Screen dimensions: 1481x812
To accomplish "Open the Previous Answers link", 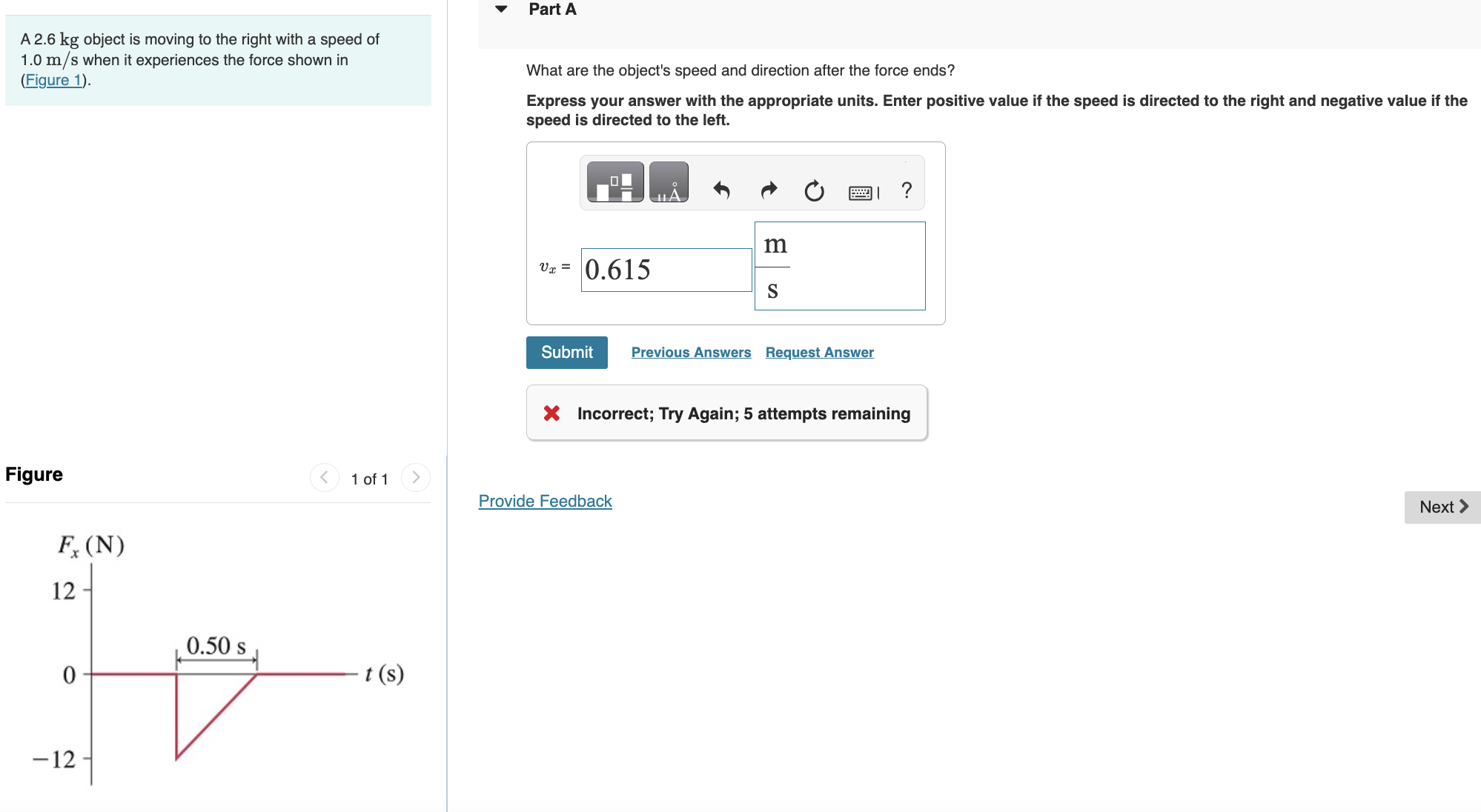I will [691, 353].
